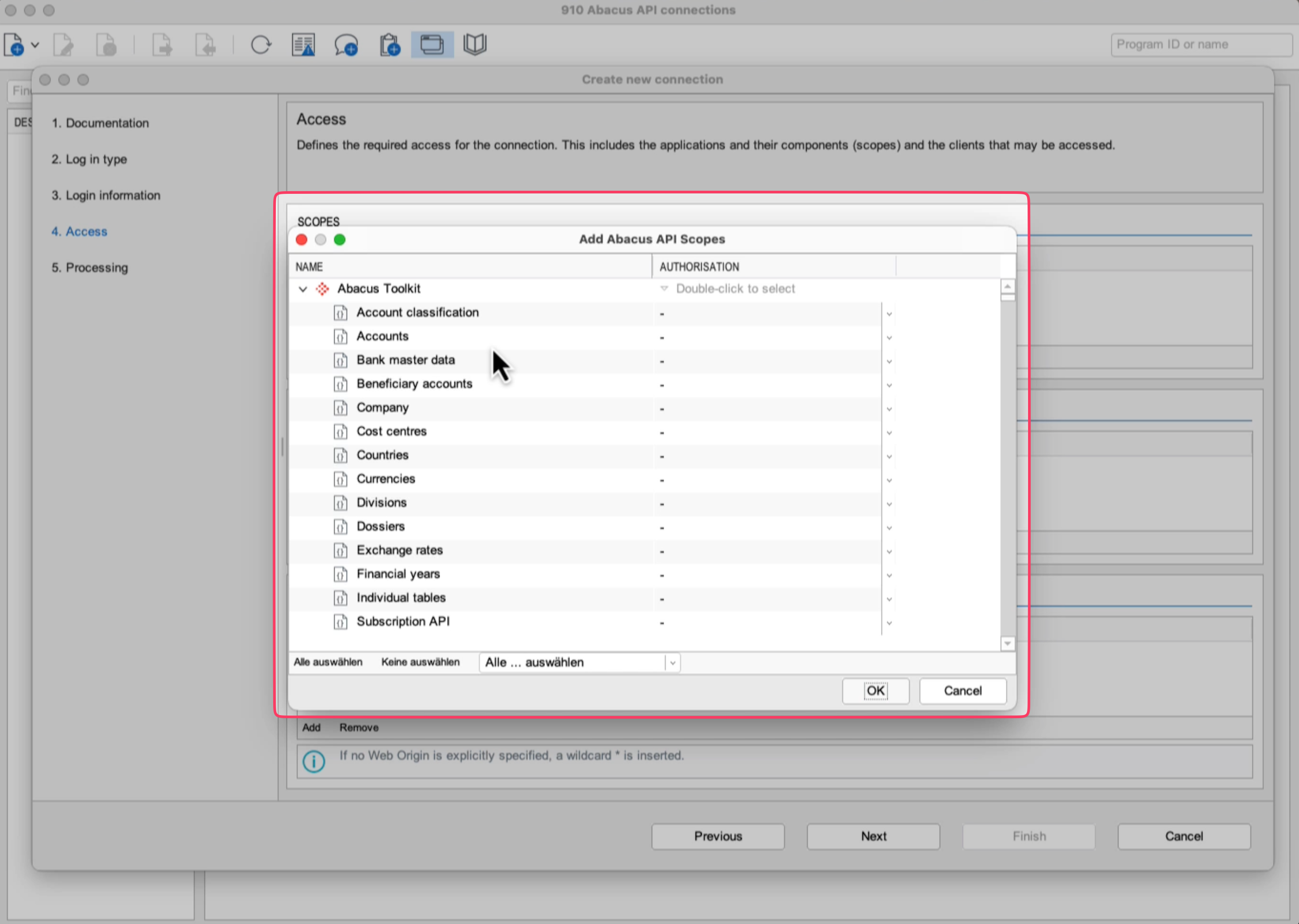
Task: Click scroll up arrow in scopes list
Action: (1007, 286)
